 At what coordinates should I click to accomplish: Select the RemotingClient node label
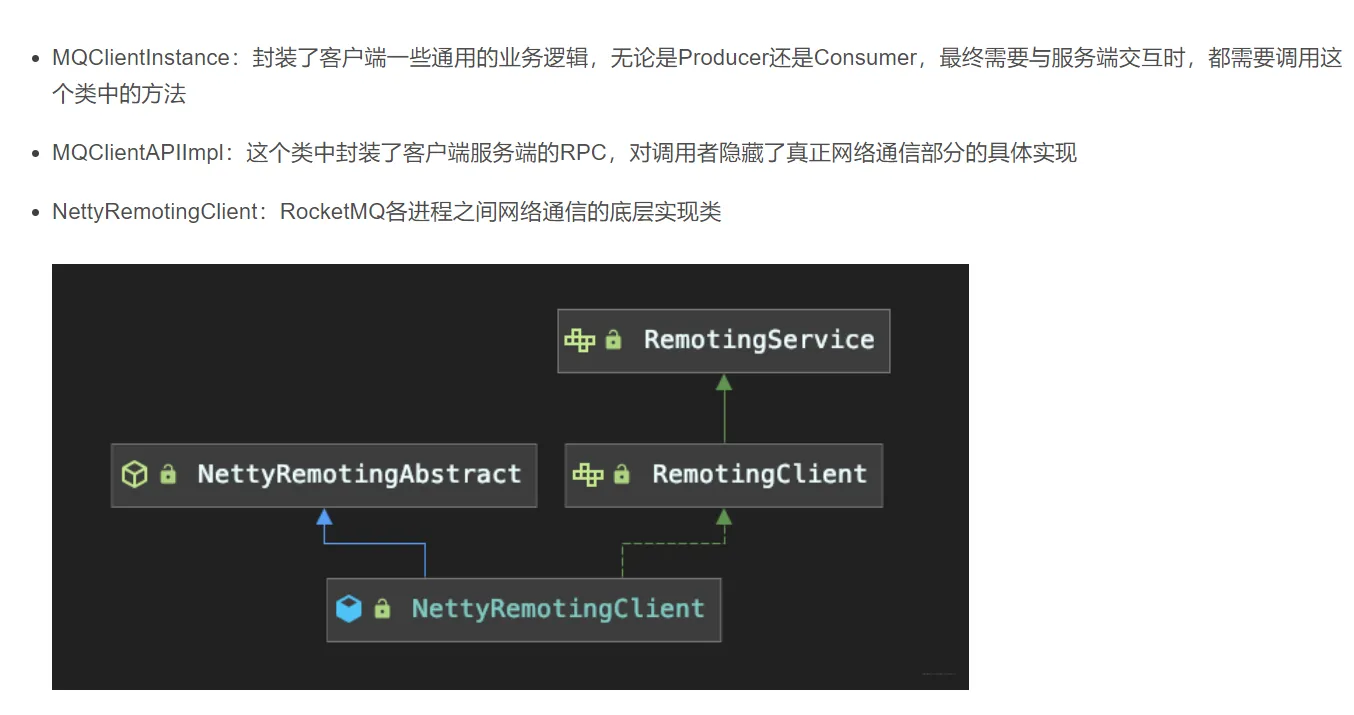[759, 474]
